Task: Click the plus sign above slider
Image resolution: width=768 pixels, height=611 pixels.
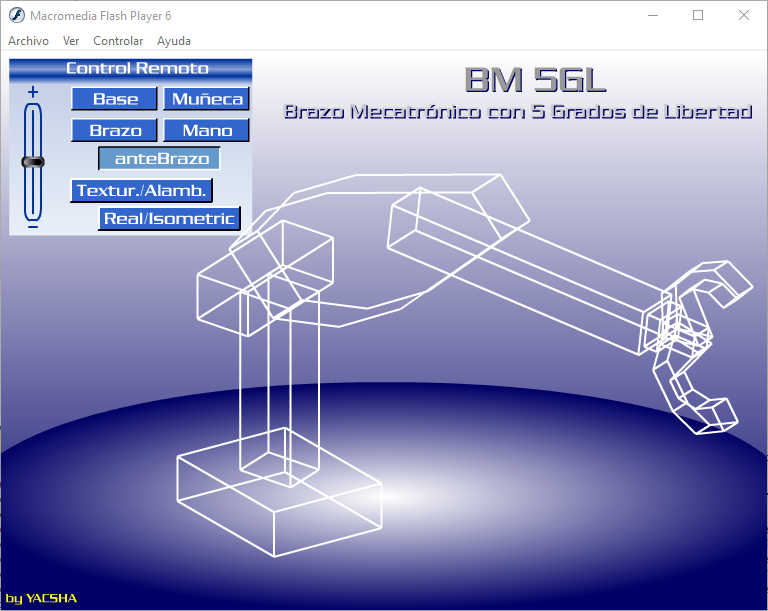Action: (x=33, y=92)
